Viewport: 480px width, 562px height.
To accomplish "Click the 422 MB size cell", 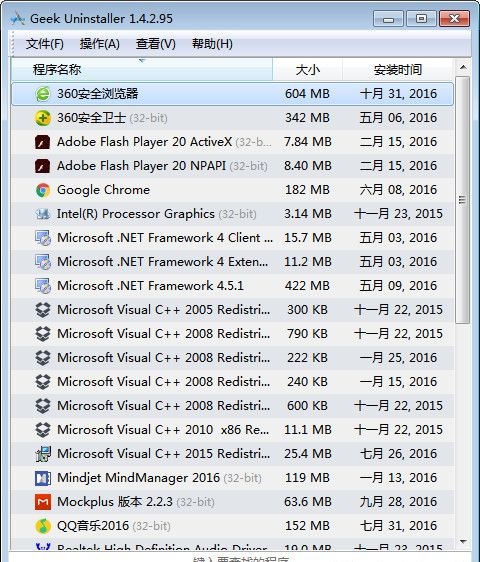I will 307,286.
